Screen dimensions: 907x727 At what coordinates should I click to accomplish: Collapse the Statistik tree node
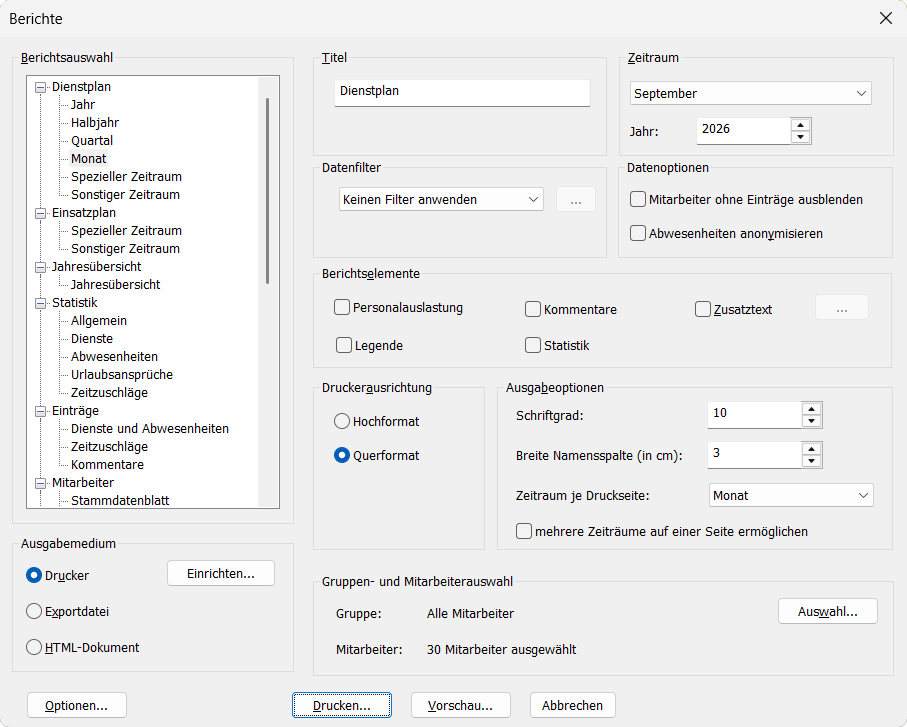(x=40, y=303)
